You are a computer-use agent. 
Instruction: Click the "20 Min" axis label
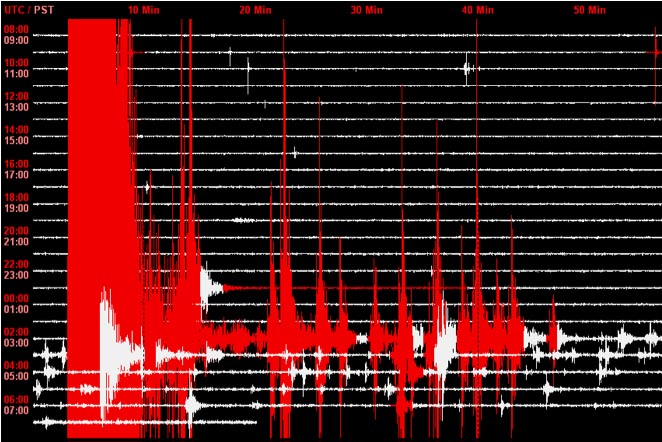coord(255,10)
